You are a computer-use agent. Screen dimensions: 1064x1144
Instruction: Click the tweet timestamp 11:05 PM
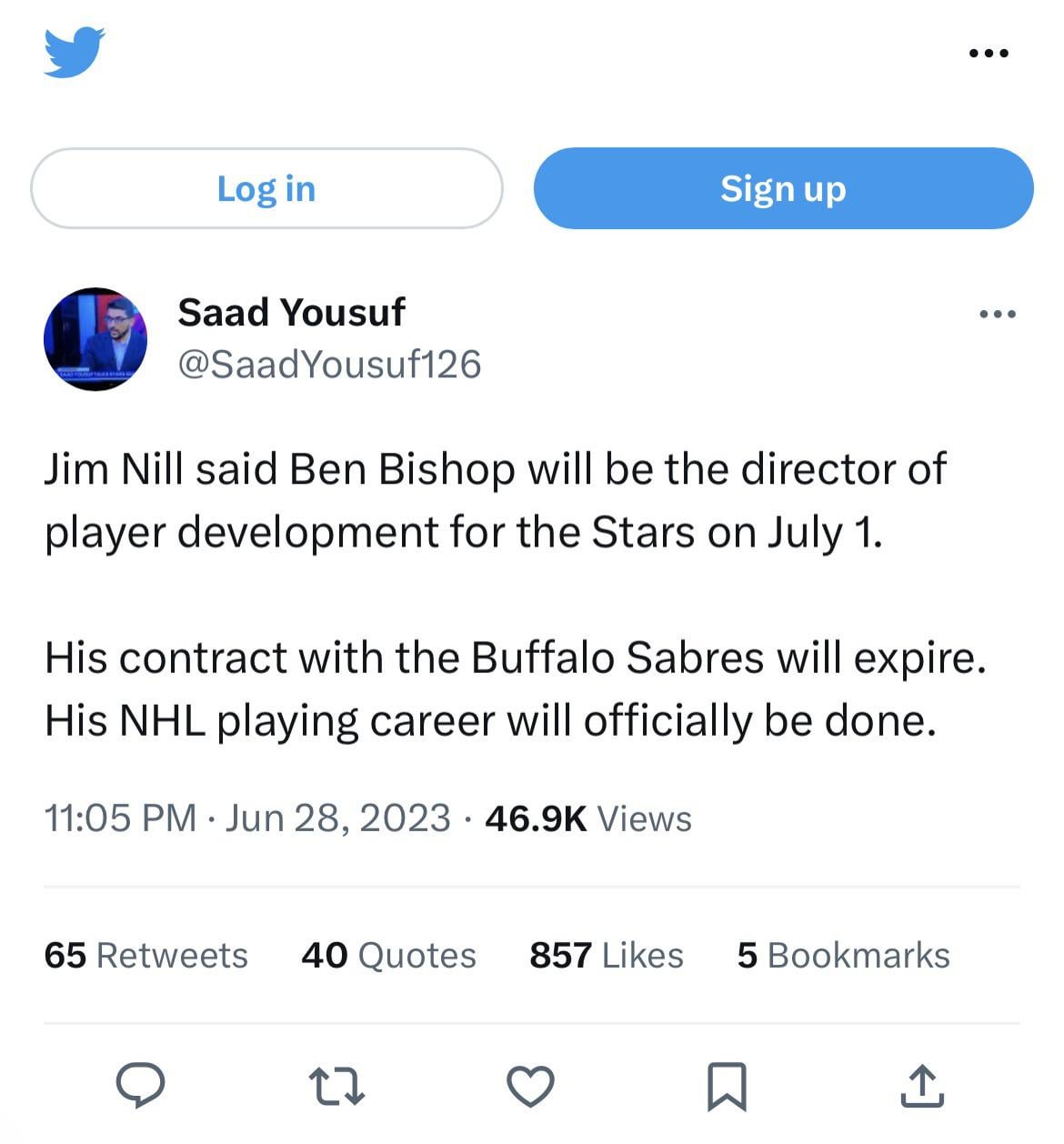pyautogui.click(x=120, y=818)
